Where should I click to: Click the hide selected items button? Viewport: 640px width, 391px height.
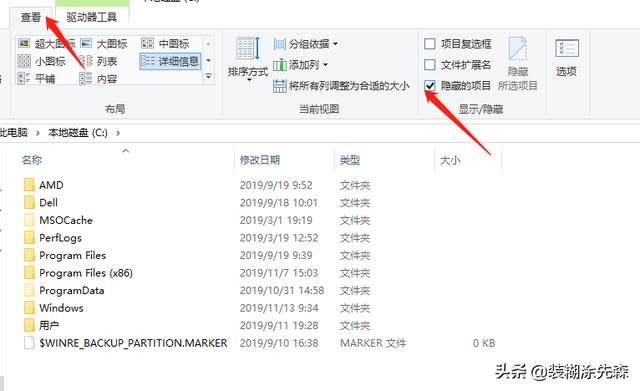pyautogui.click(x=518, y=63)
